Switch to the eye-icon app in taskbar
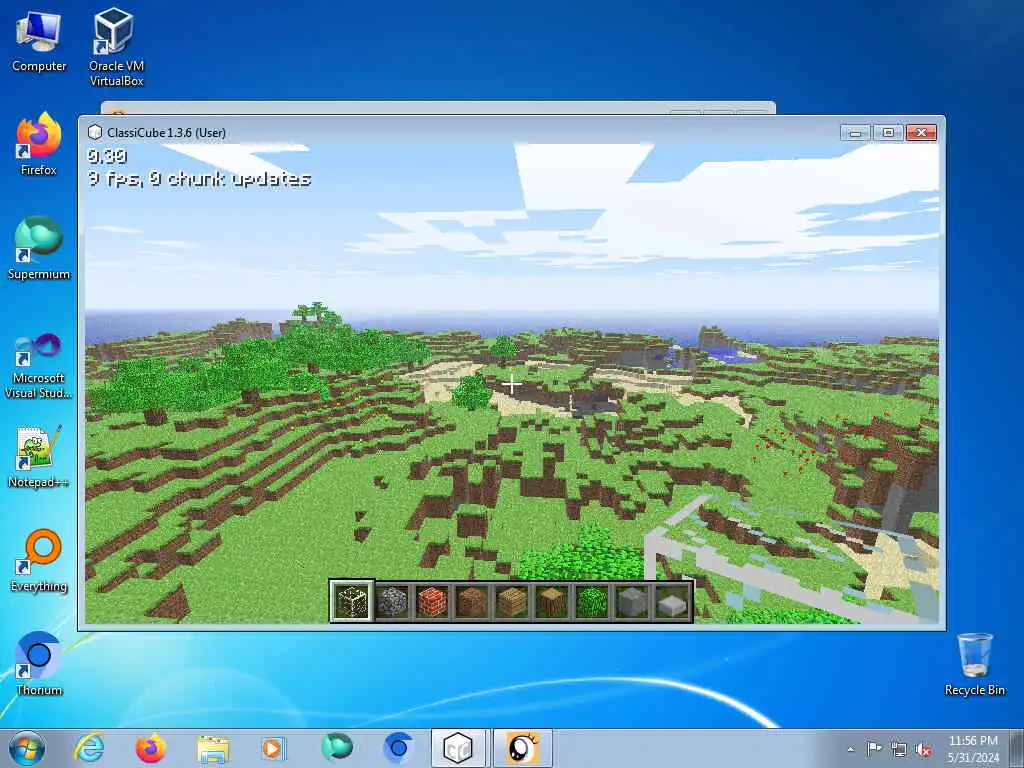Viewport: 1024px width, 768px height. 522,748
